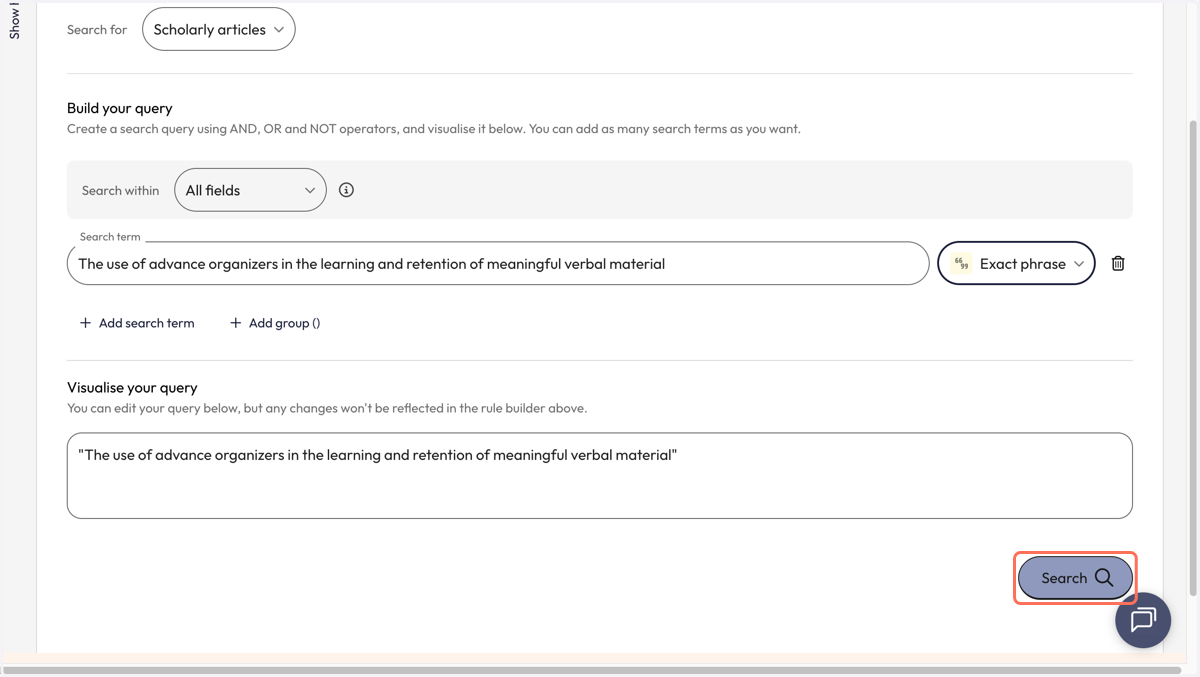This screenshot has width=1200, height=677.
Task: Click the Search within label
Action: coord(120,190)
